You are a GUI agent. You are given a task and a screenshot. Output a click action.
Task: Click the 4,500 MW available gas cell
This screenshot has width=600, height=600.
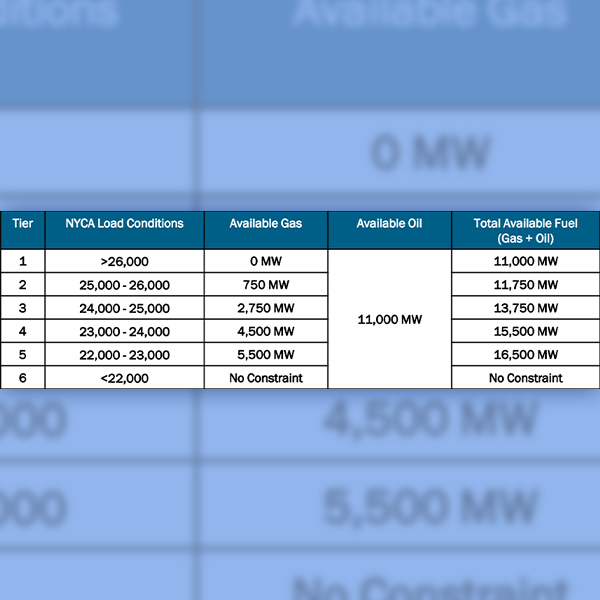tap(265, 331)
